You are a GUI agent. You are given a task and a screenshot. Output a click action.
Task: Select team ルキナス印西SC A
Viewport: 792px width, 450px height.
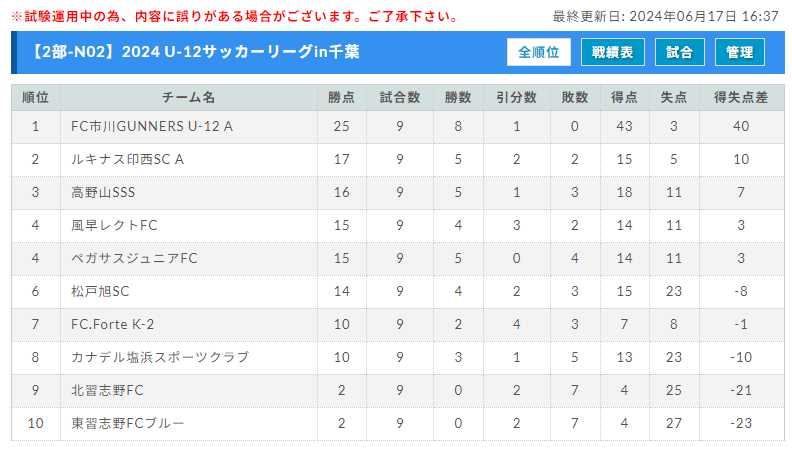click(x=128, y=159)
